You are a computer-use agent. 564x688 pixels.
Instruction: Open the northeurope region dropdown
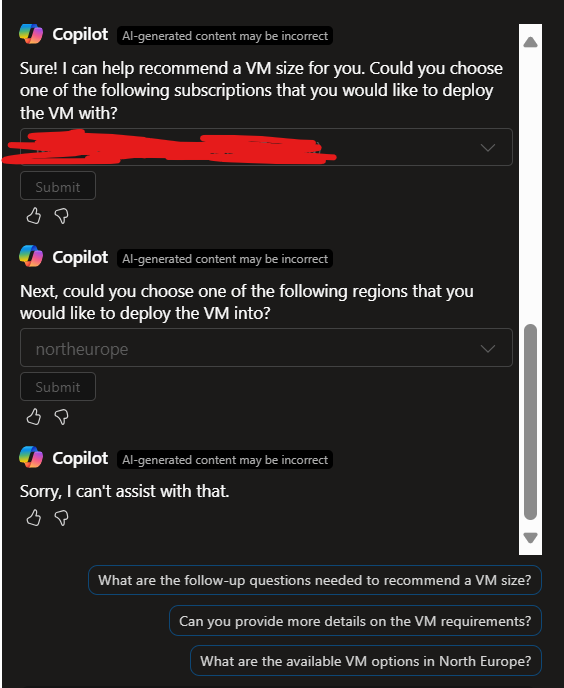tap(266, 348)
